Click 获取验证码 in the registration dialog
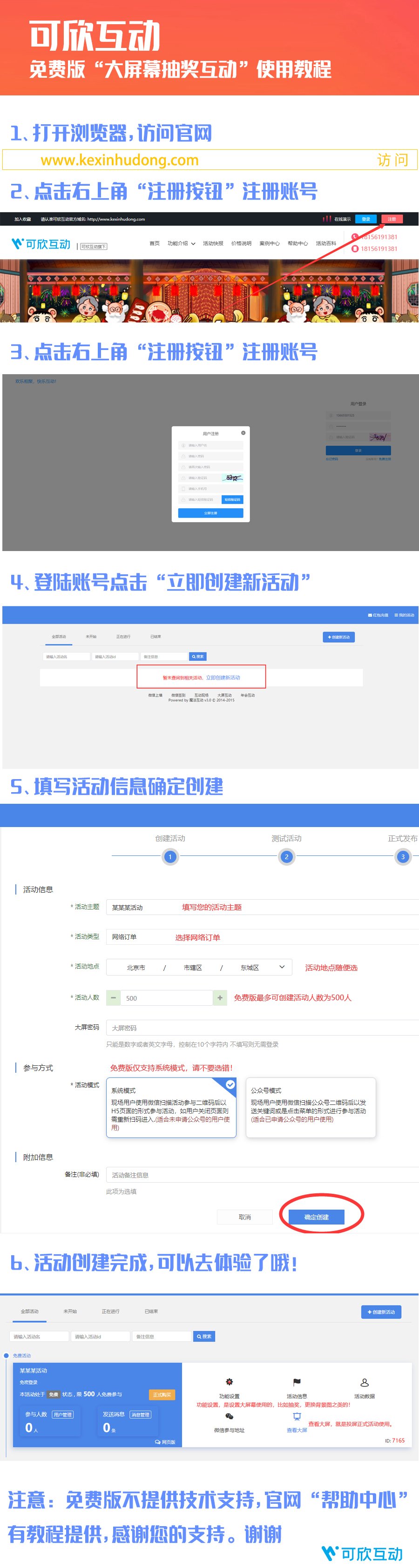 coord(232,499)
